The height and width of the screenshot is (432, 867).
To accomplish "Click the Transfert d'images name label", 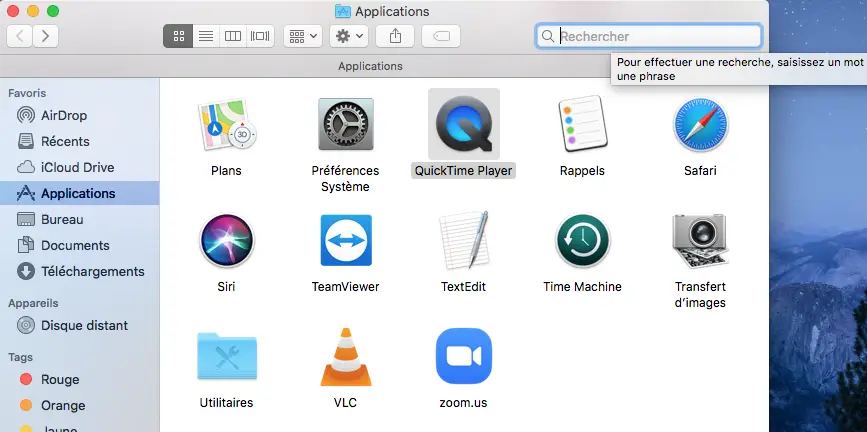I will click(700, 295).
